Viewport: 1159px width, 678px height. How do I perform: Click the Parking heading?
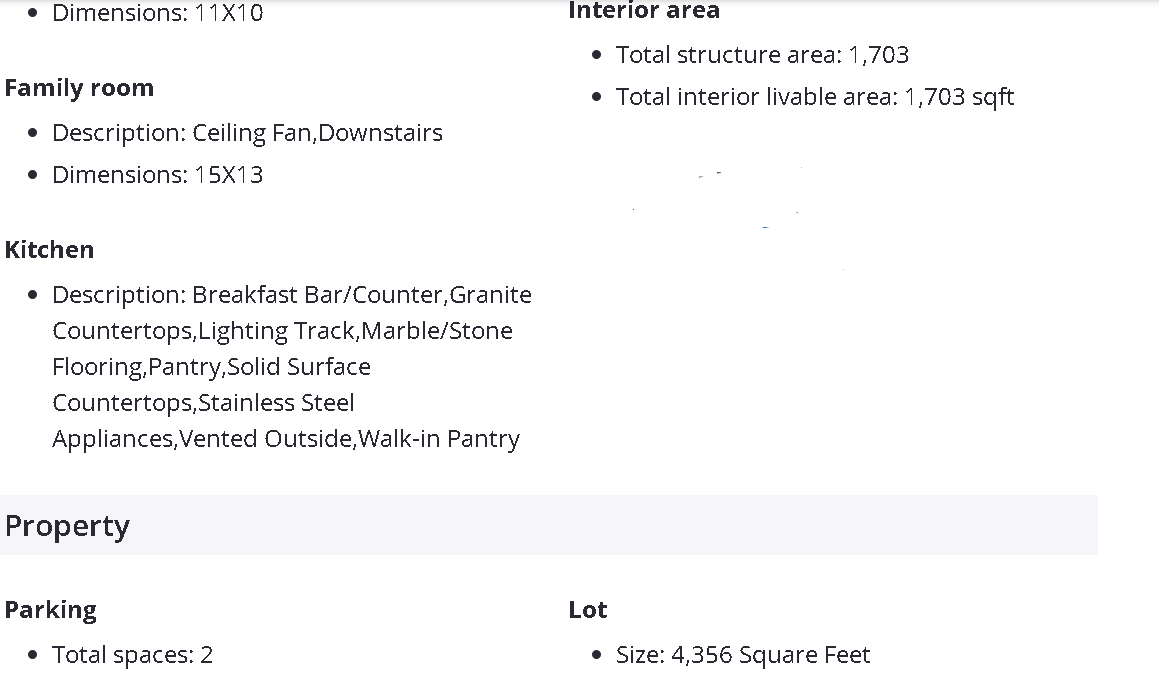(50, 610)
